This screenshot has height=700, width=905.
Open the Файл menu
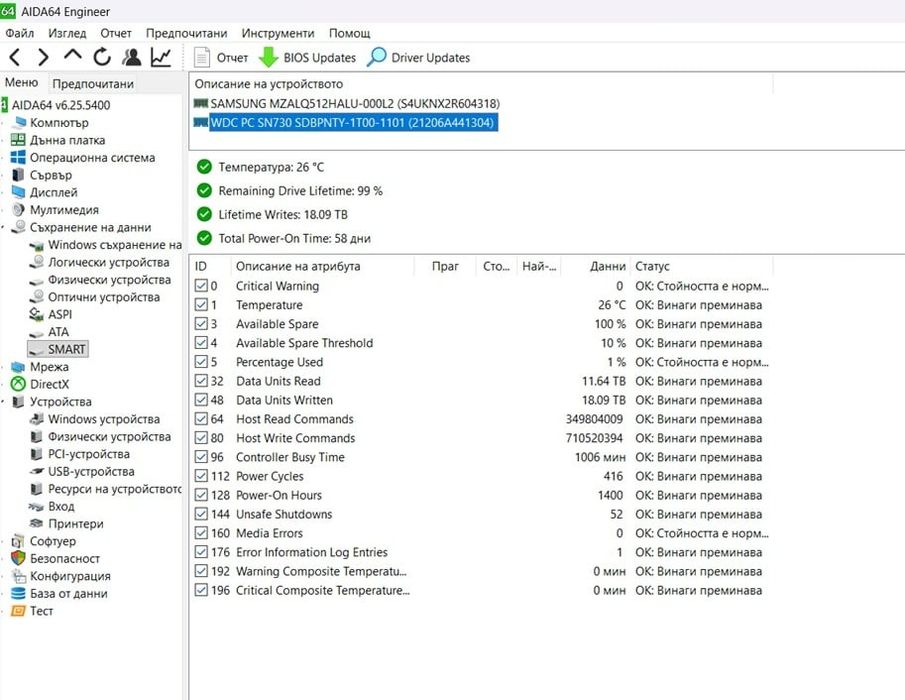[20, 33]
